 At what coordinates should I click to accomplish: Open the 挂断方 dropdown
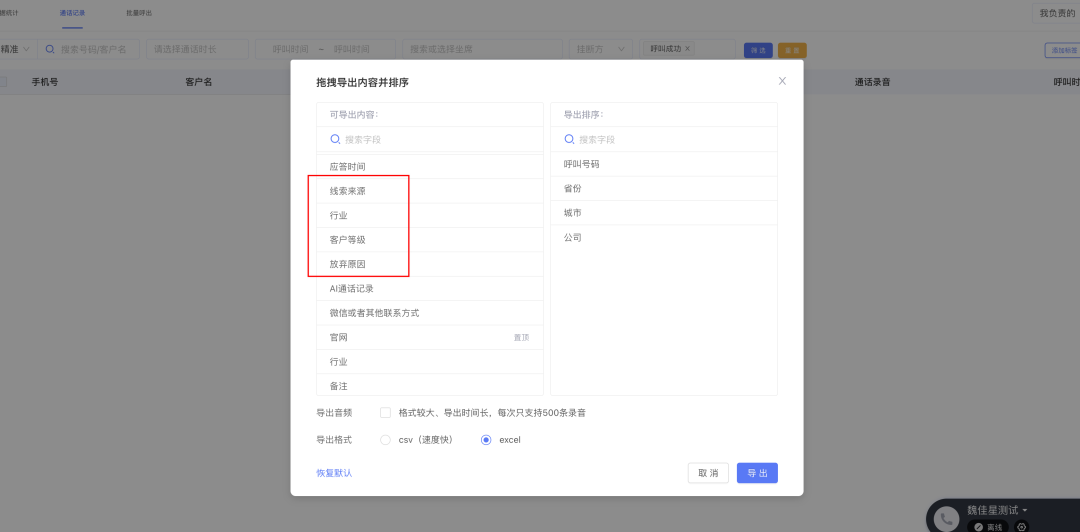tap(601, 49)
